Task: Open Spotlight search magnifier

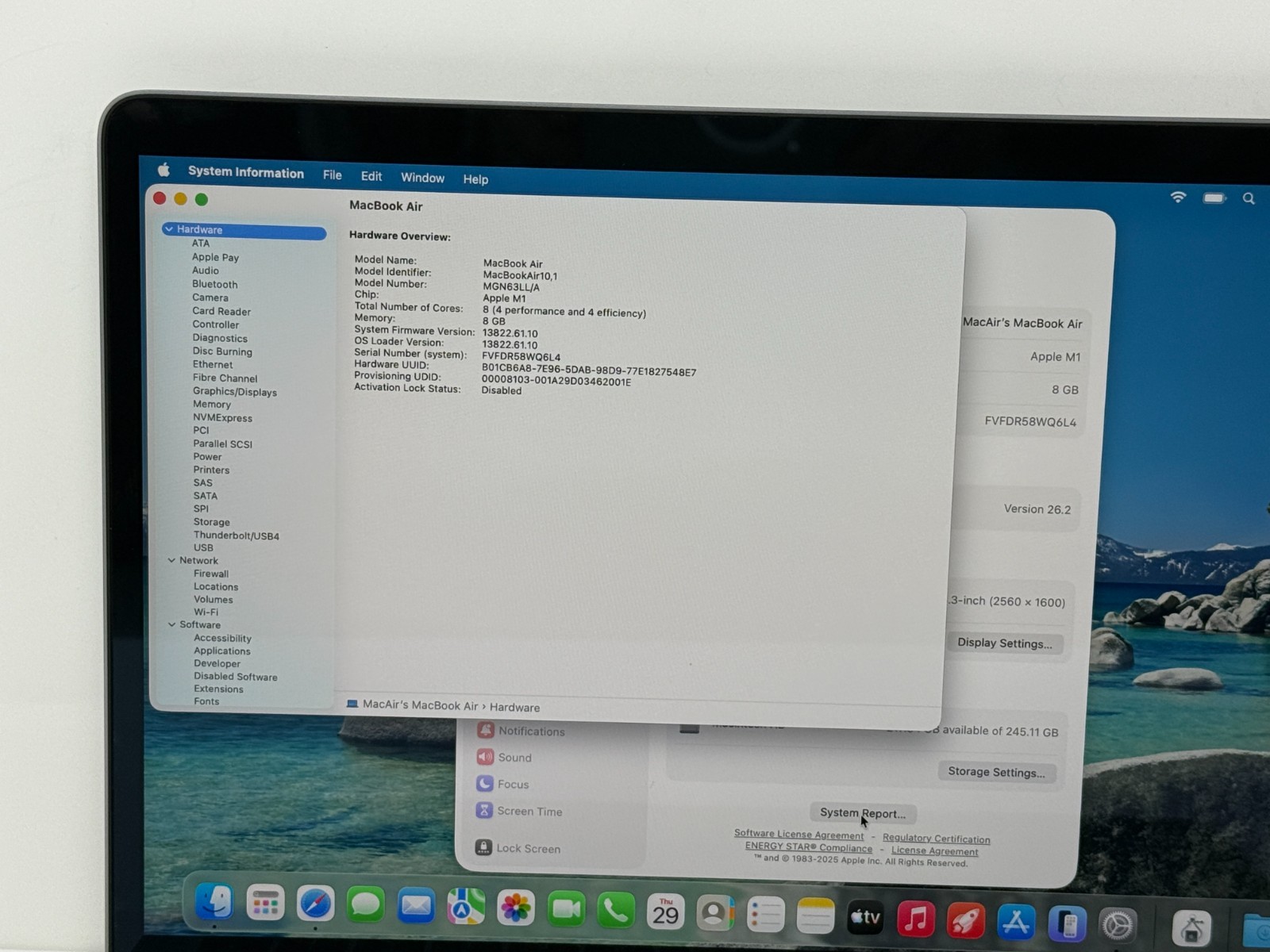Action: coord(1249,198)
